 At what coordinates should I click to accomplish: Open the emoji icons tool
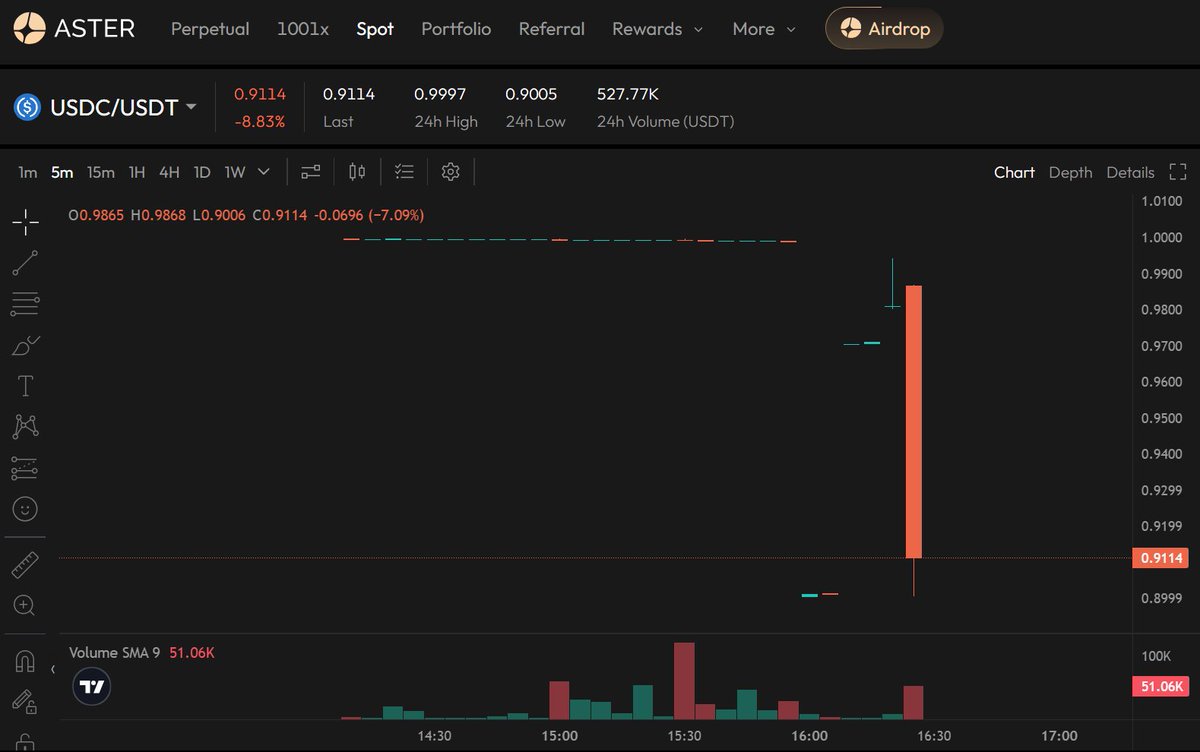25,509
